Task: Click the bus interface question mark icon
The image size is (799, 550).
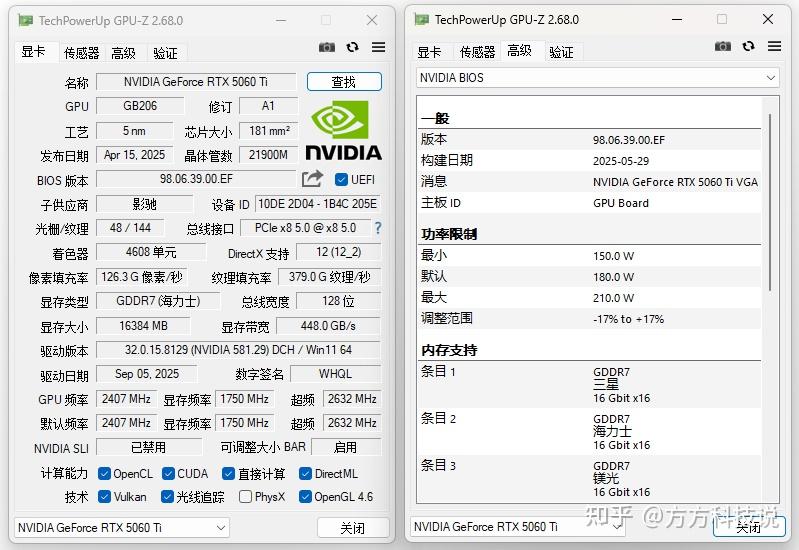Action: tap(378, 228)
